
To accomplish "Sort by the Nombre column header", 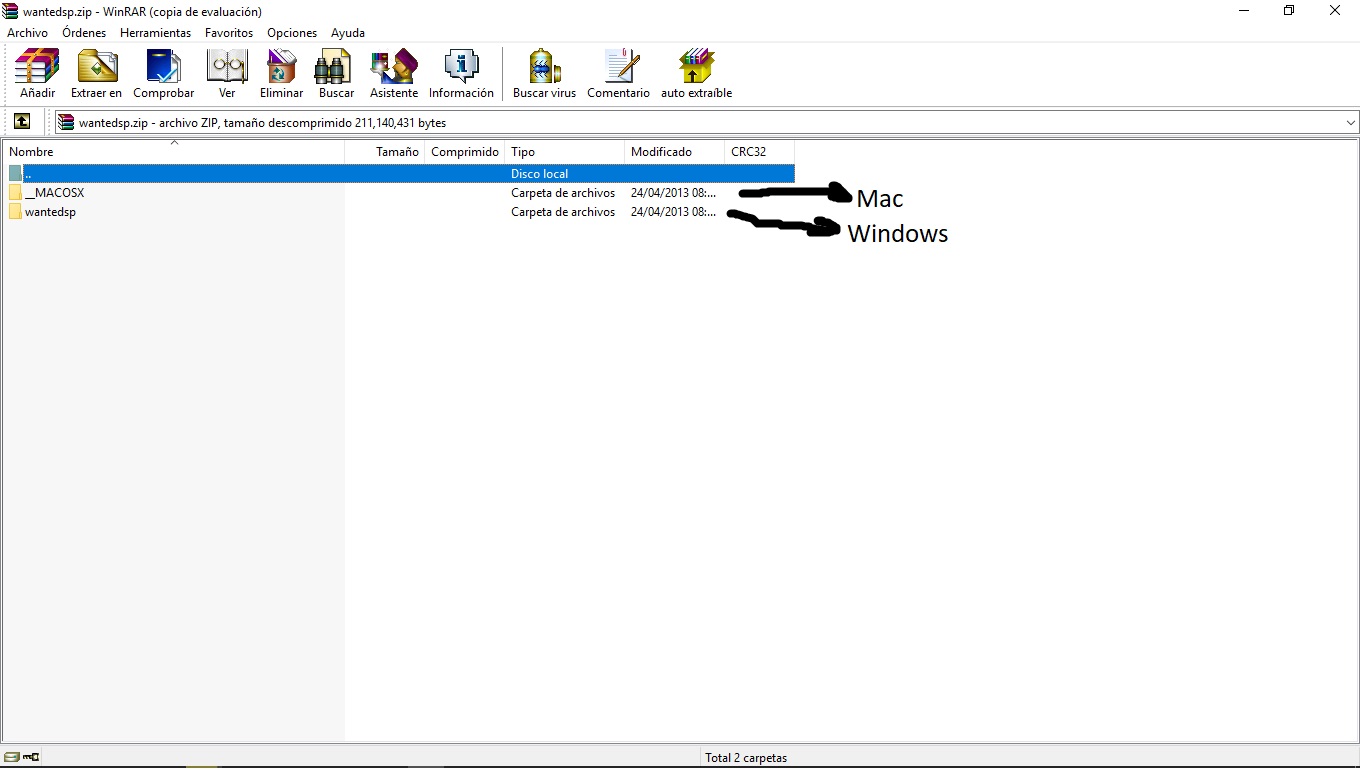I will tap(174, 152).
